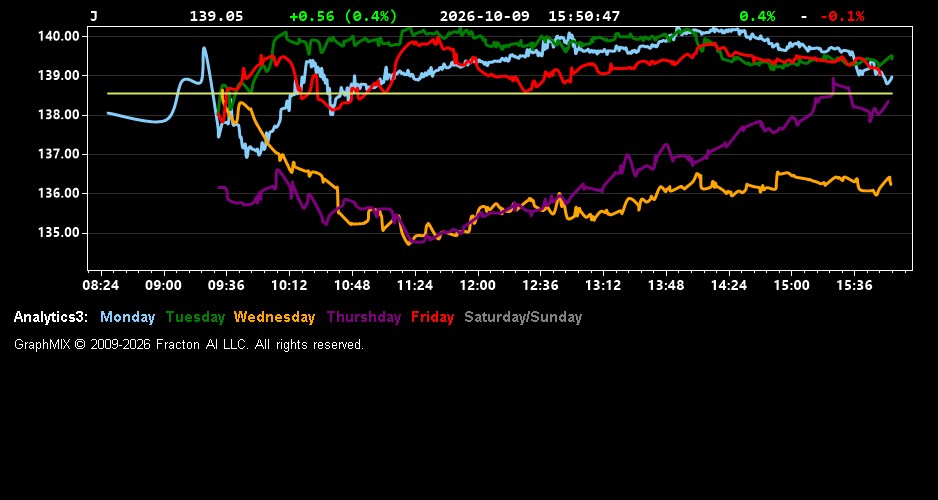Click the 136.00 y-axis label
Screen dimensions: 938x500
click(59, 193)
